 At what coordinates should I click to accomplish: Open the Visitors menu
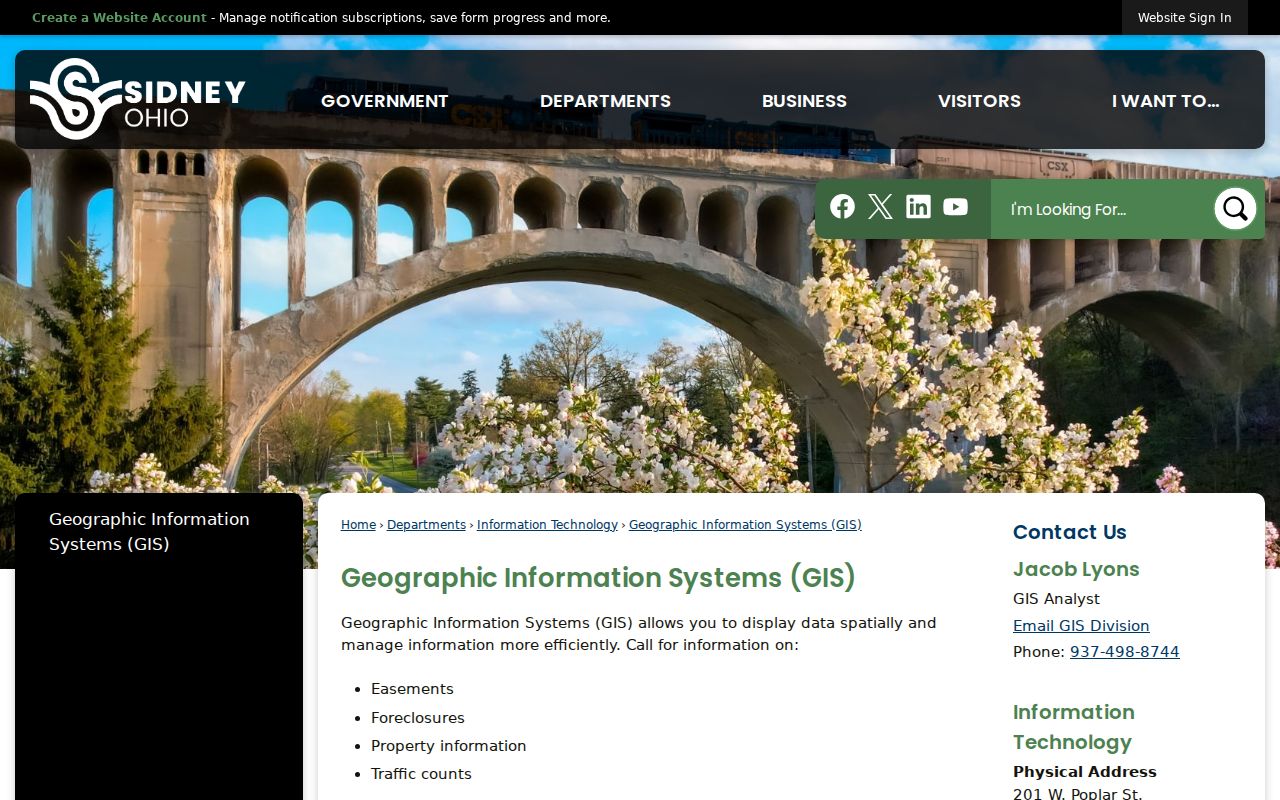click(979, 101)
